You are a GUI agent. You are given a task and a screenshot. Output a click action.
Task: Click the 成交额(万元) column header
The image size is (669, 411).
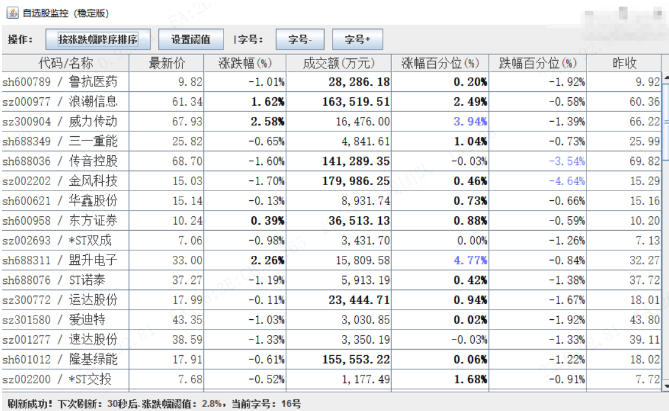339,63
